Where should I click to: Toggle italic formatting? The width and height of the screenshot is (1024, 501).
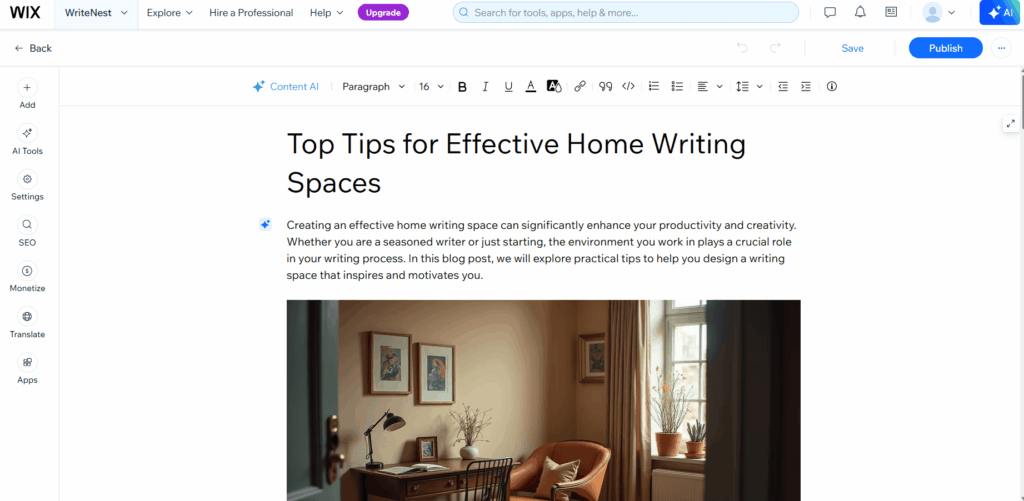[485, 86]
